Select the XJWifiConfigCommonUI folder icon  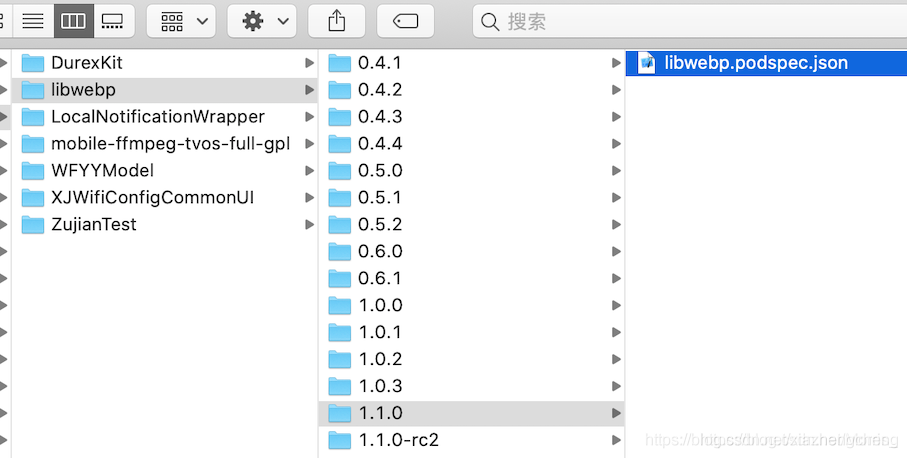(33, 198)
